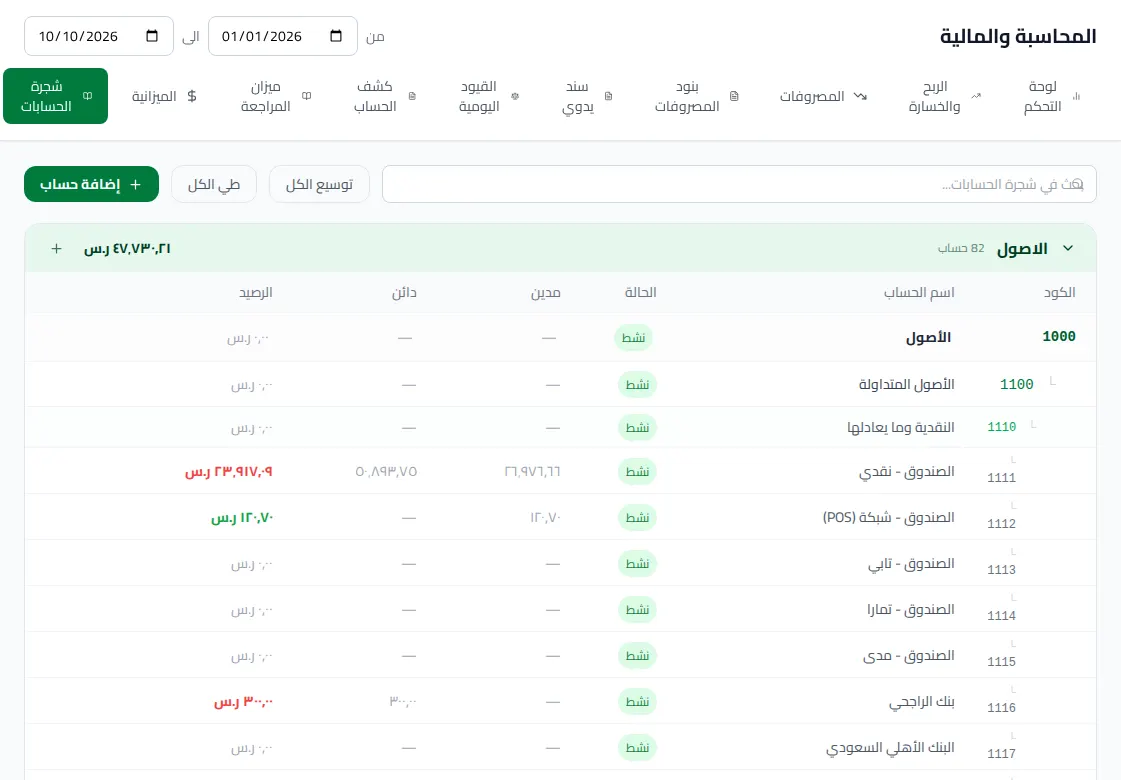Screen dimensions: 1121x780
Task: Click the to-date field 10/10/2026
Action: tap(99, 36)
